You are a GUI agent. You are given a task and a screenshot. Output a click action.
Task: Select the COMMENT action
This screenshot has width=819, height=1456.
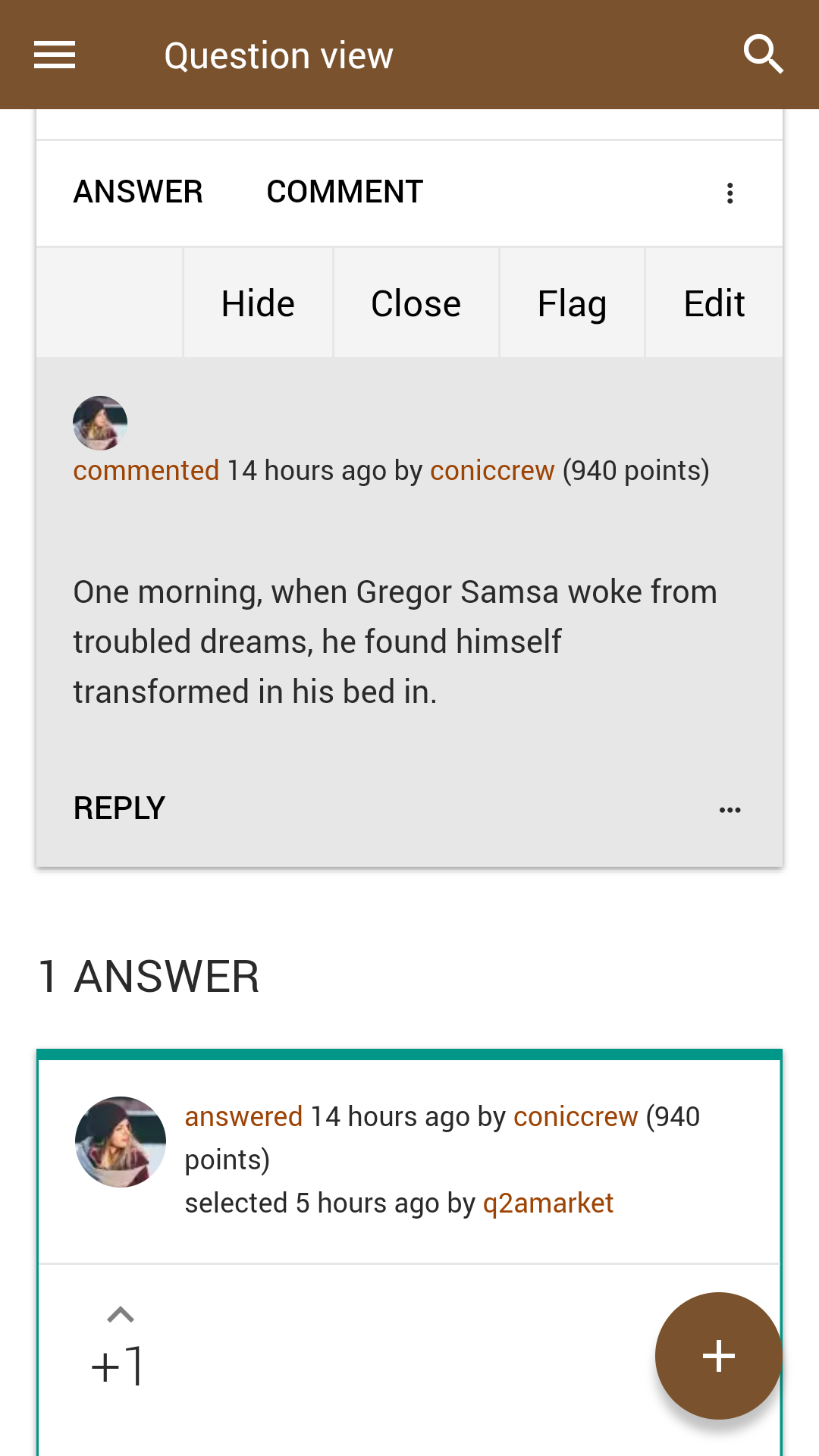click(x=345, y=192)
